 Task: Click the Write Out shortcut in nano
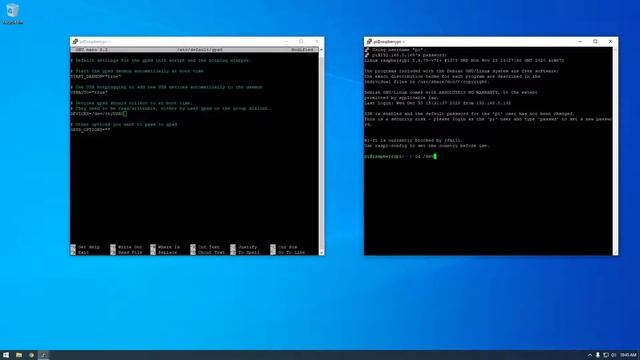pos(127,247)
